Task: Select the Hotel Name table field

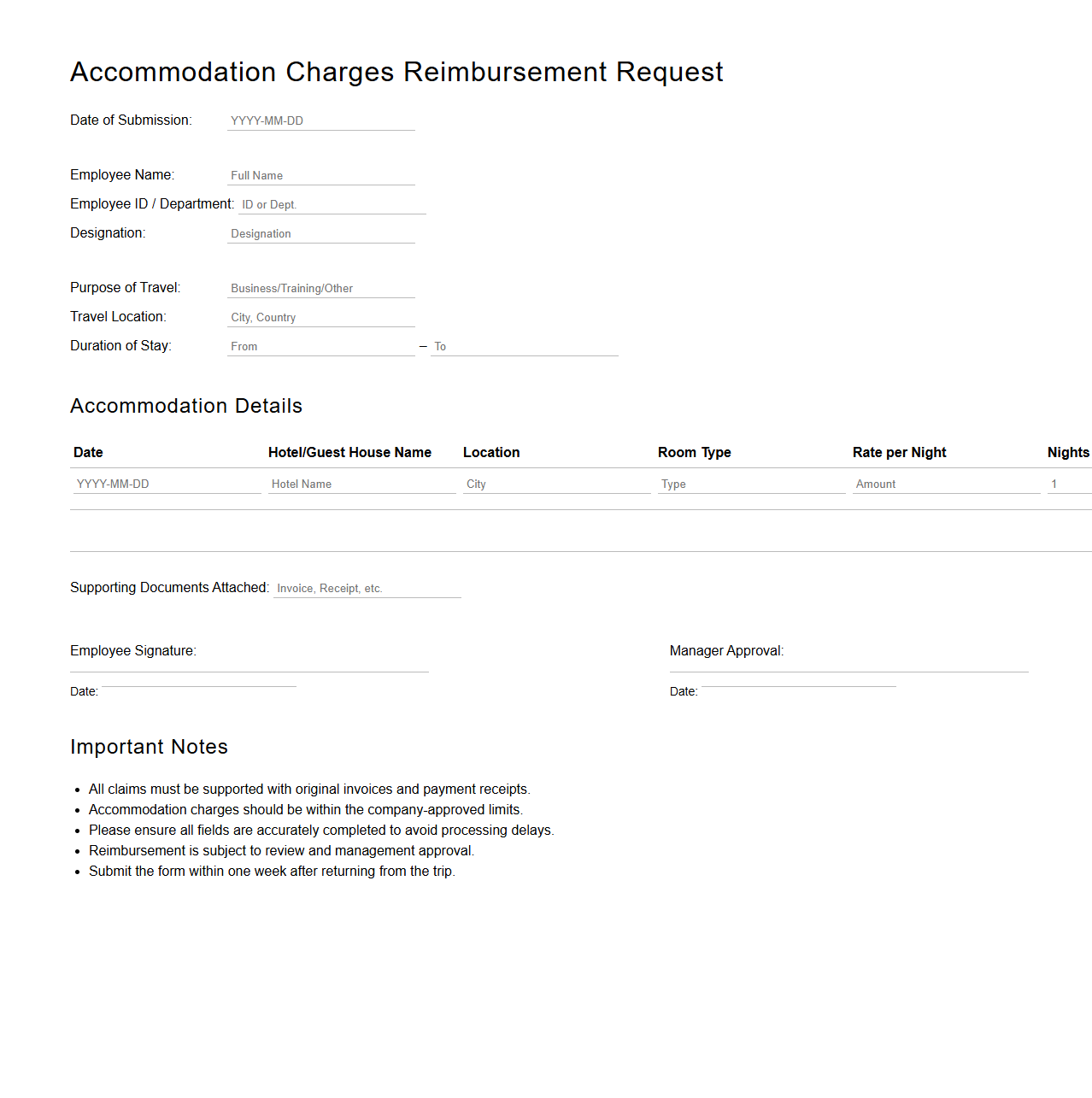Action: point(361,484)
